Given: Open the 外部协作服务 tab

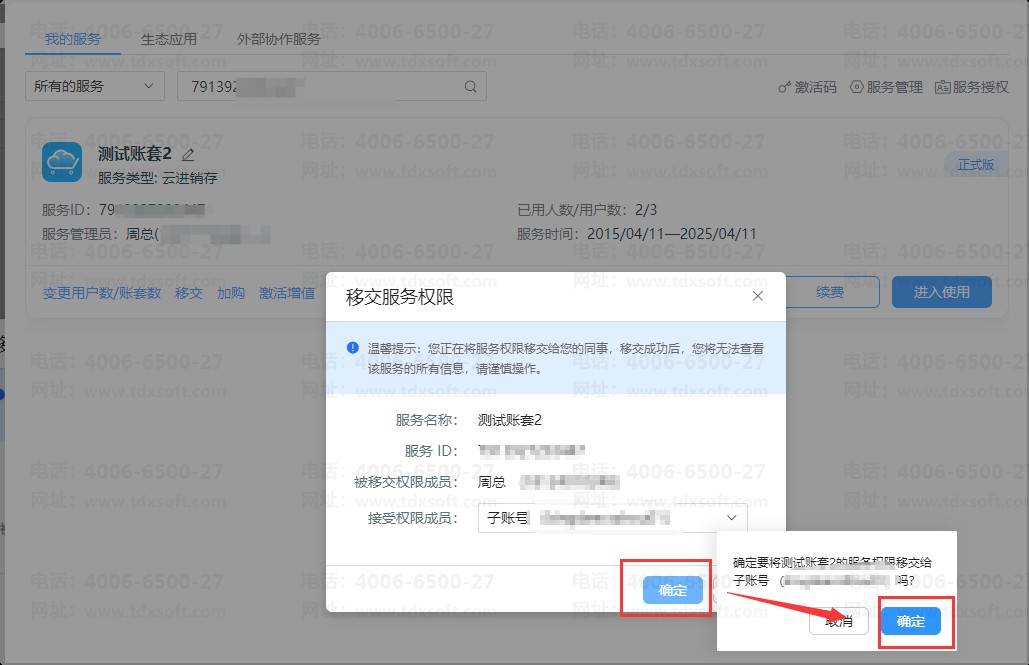Looking at the screenshot, I should click(x=278, y=39).
